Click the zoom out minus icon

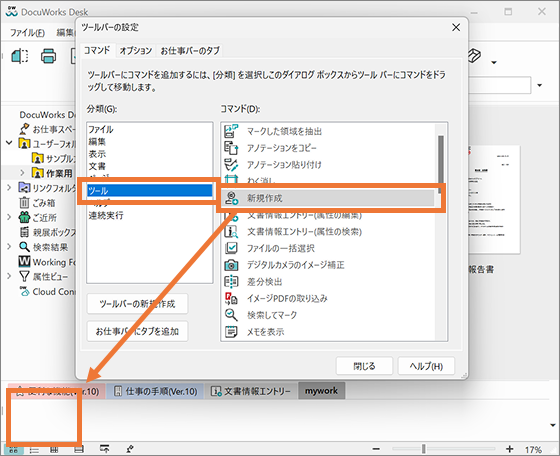(376, 449)
